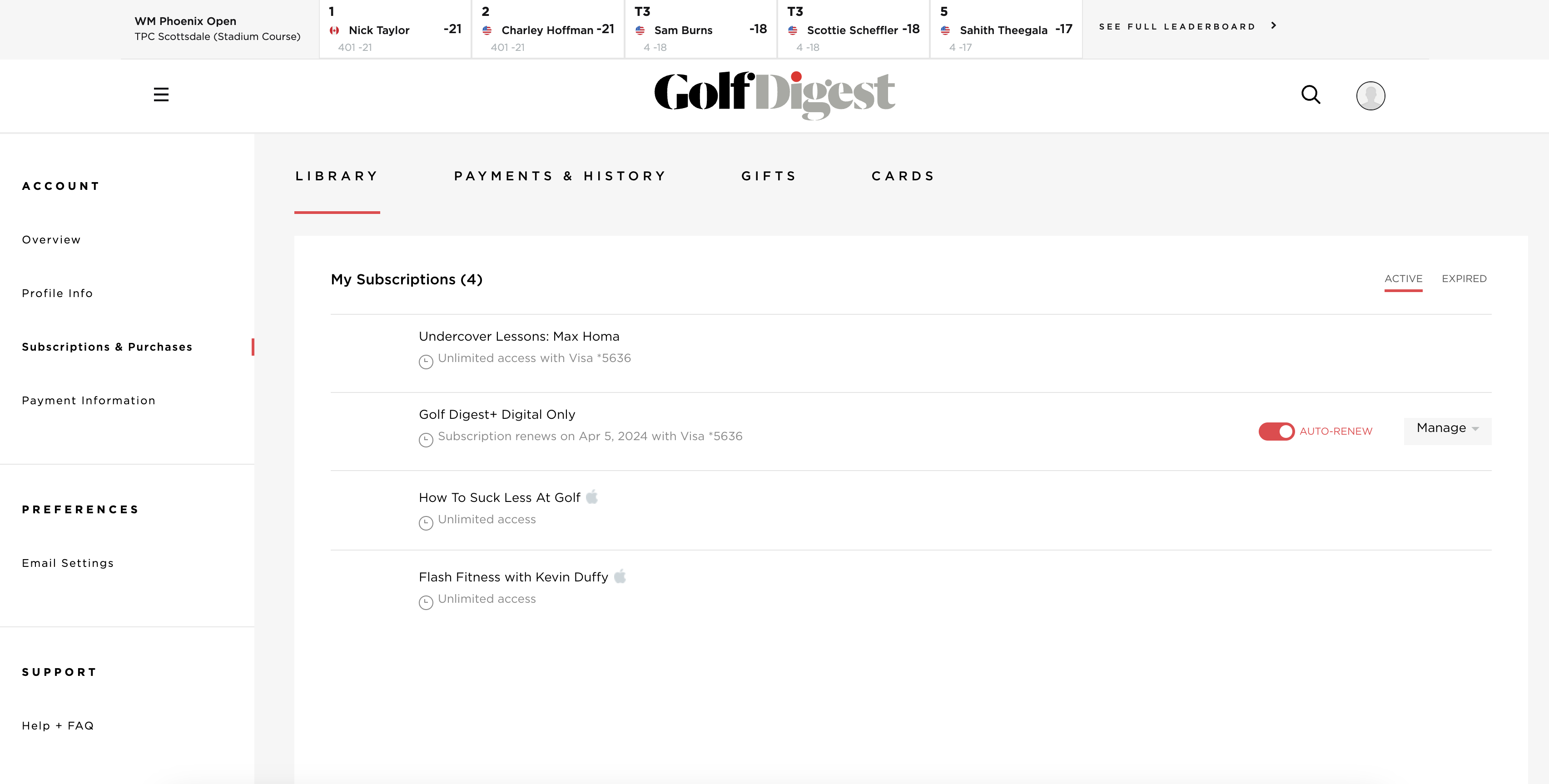Toggle the Auto-Renew switch off
Image resolution: width=1549 pixels, height=784 pixels.
[x=1276, y=431]
